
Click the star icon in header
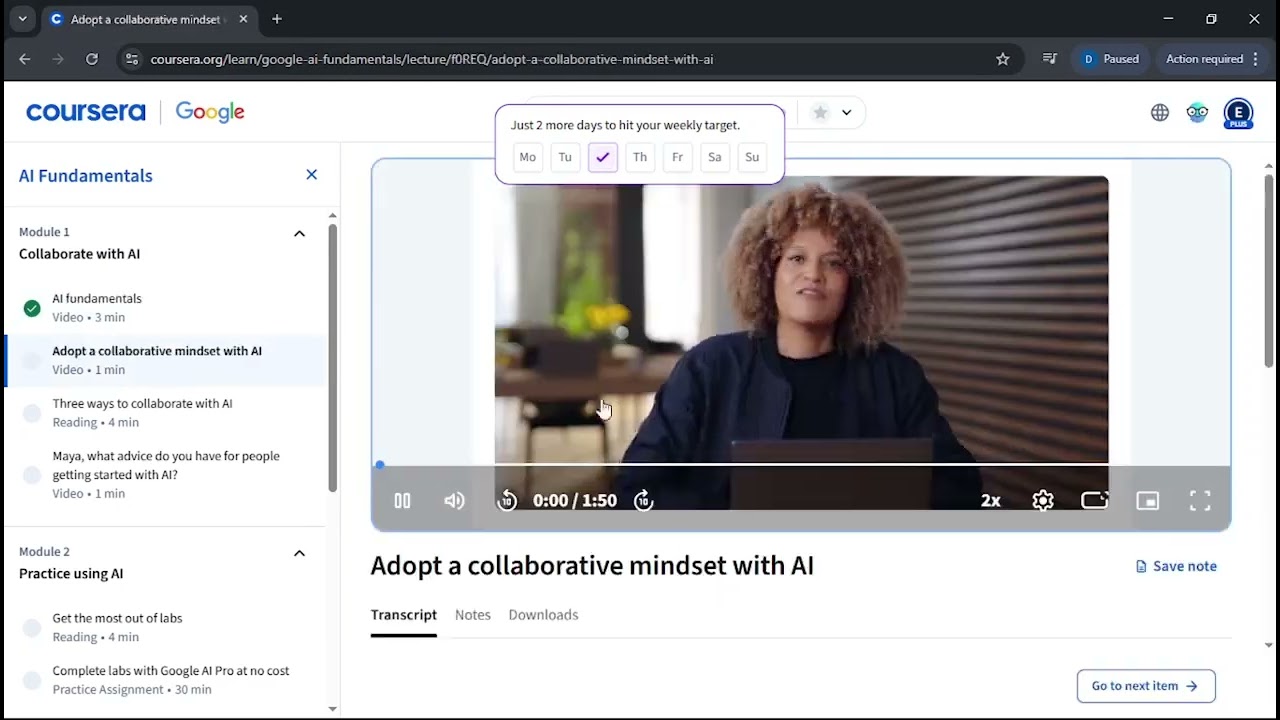click(x=820, y=112)
